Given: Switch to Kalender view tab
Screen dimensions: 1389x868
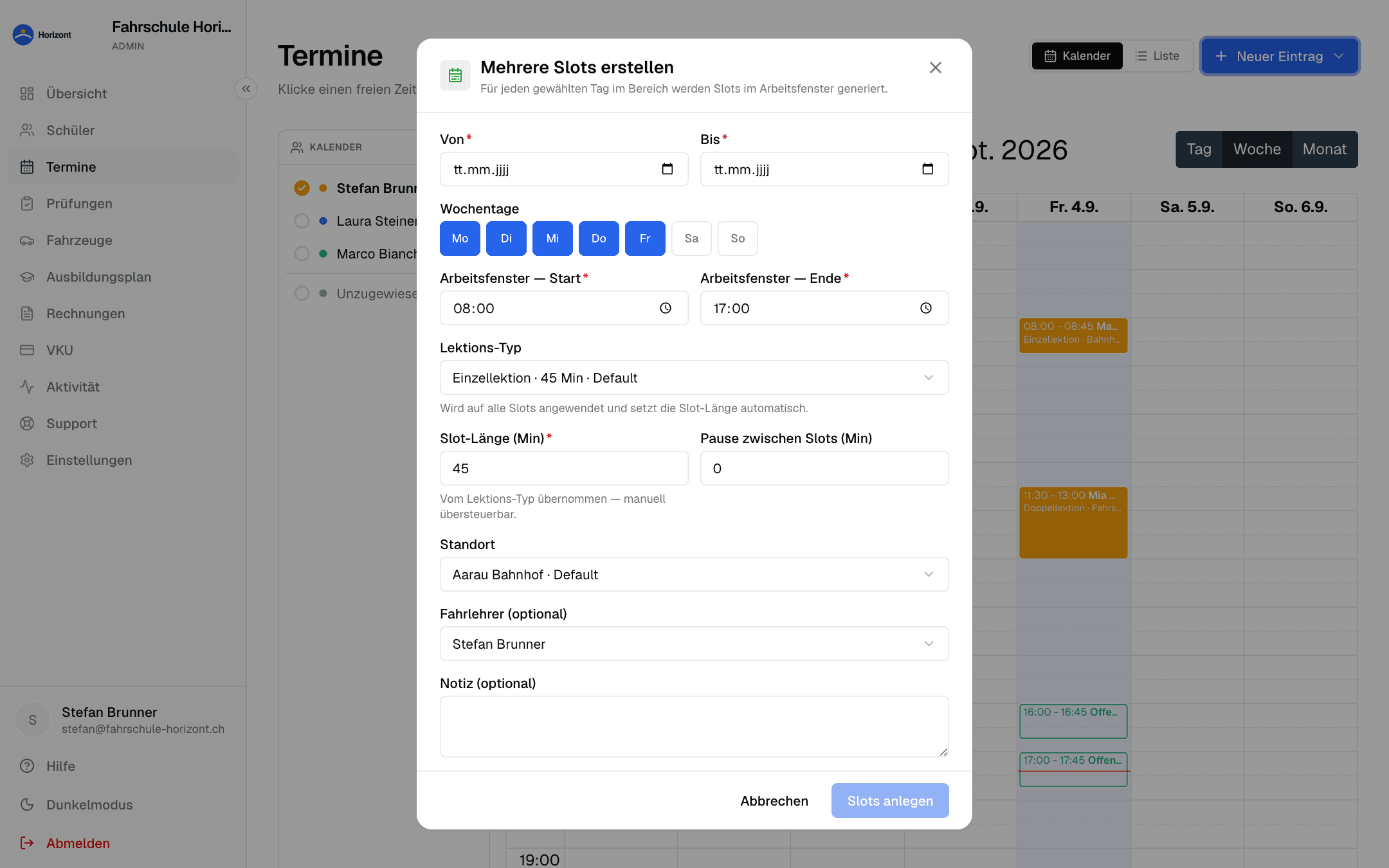Looking at the screenshot, I should click(1077, 56).
